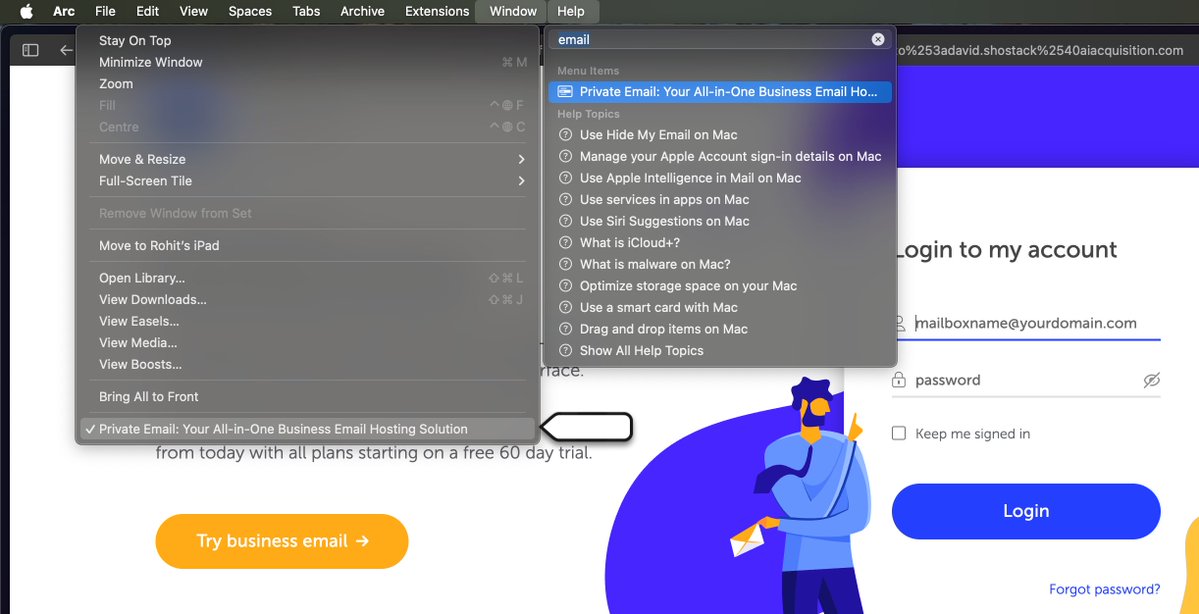Open Use Apple Intelligence in Mail topic
The image size is (1199, 614).
pos(720,178)
